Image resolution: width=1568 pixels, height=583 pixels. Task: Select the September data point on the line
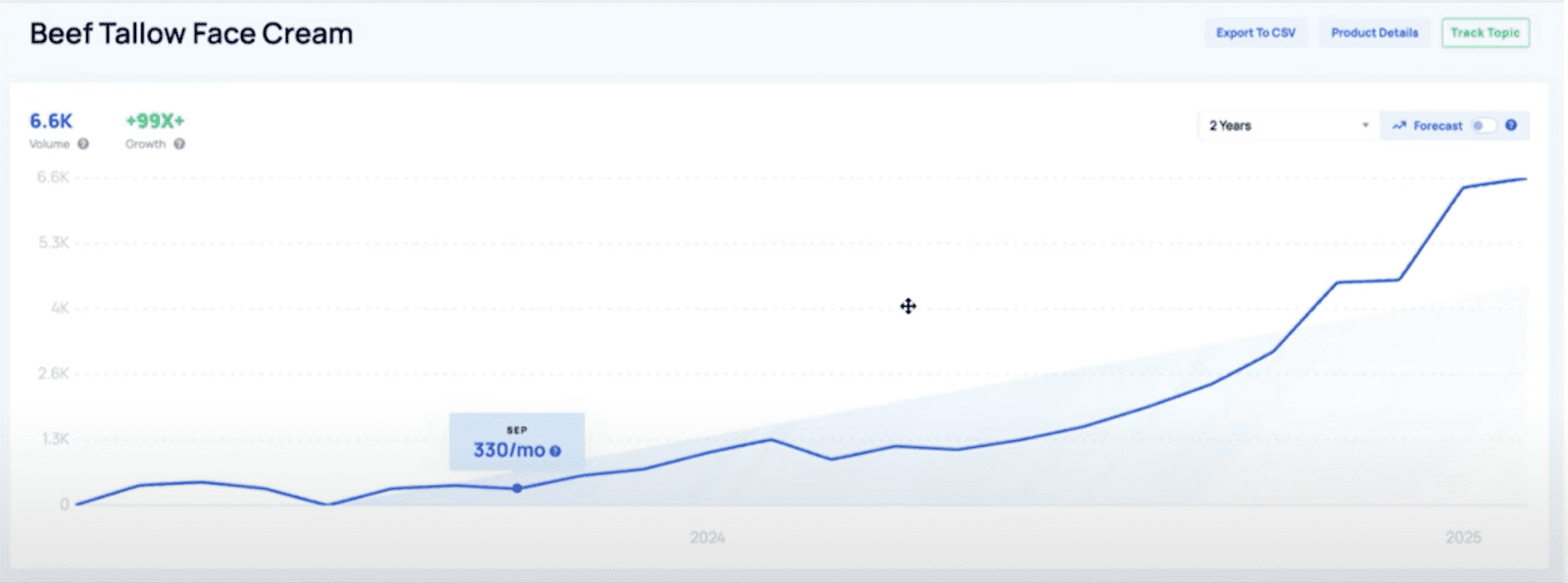tap(517, 488)
